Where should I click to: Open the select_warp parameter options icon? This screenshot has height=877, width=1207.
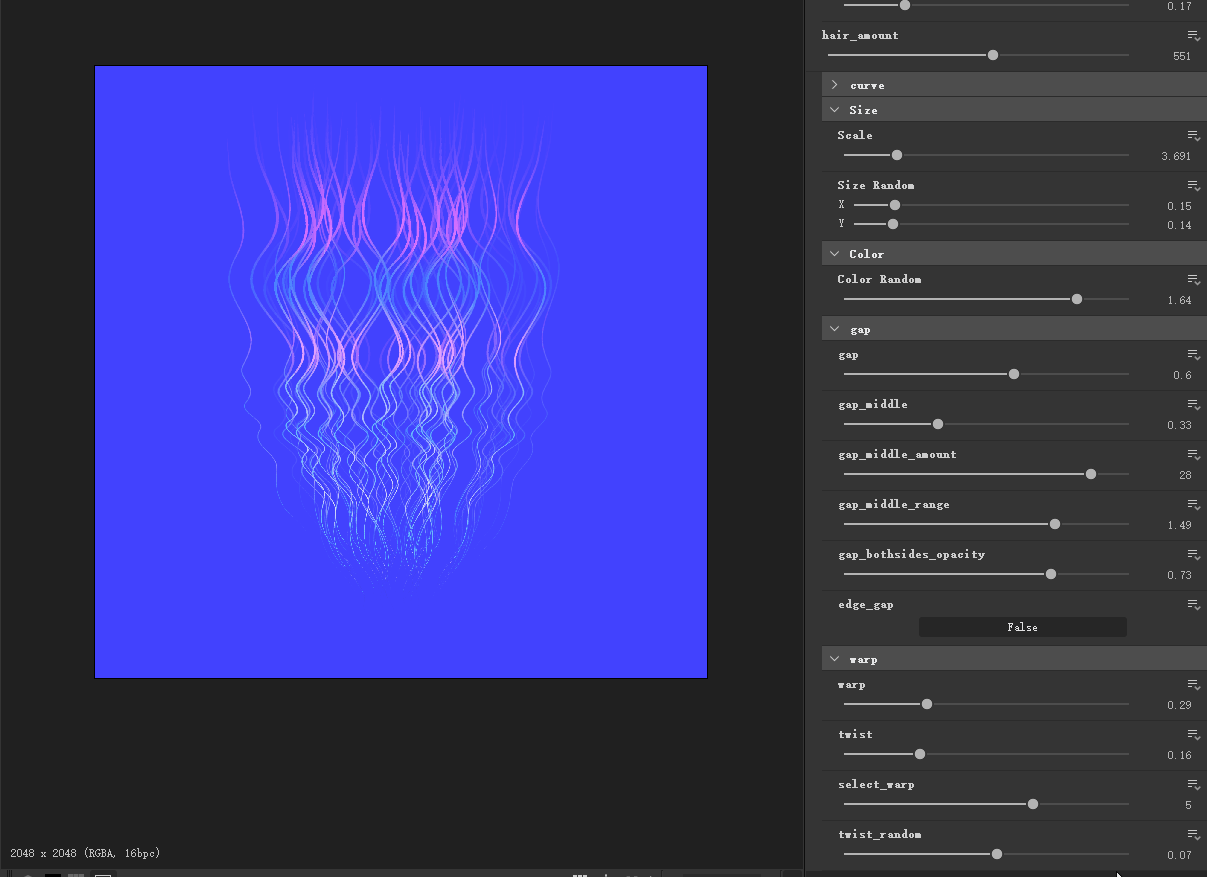click(x=1194, y=785)
